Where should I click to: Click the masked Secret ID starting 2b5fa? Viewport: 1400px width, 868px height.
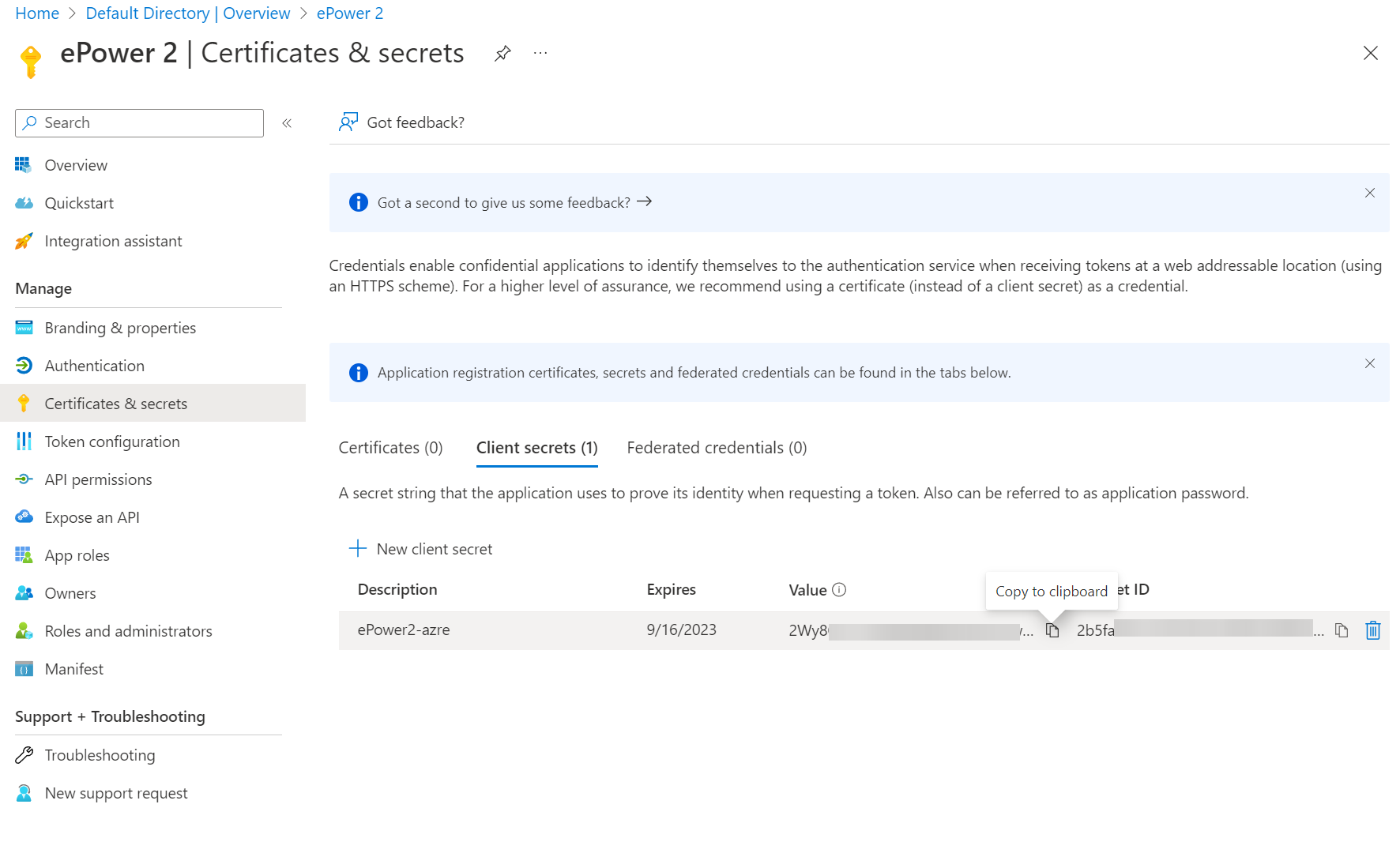pos(1200,629)
